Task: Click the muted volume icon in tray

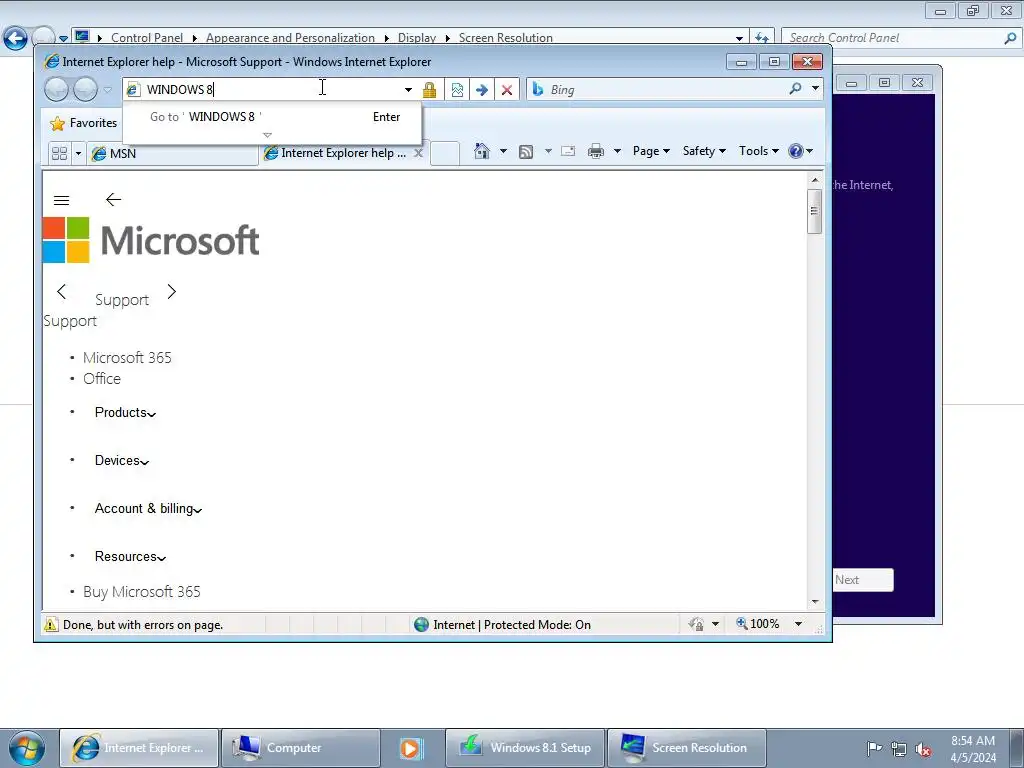Action: pos(923,749)
